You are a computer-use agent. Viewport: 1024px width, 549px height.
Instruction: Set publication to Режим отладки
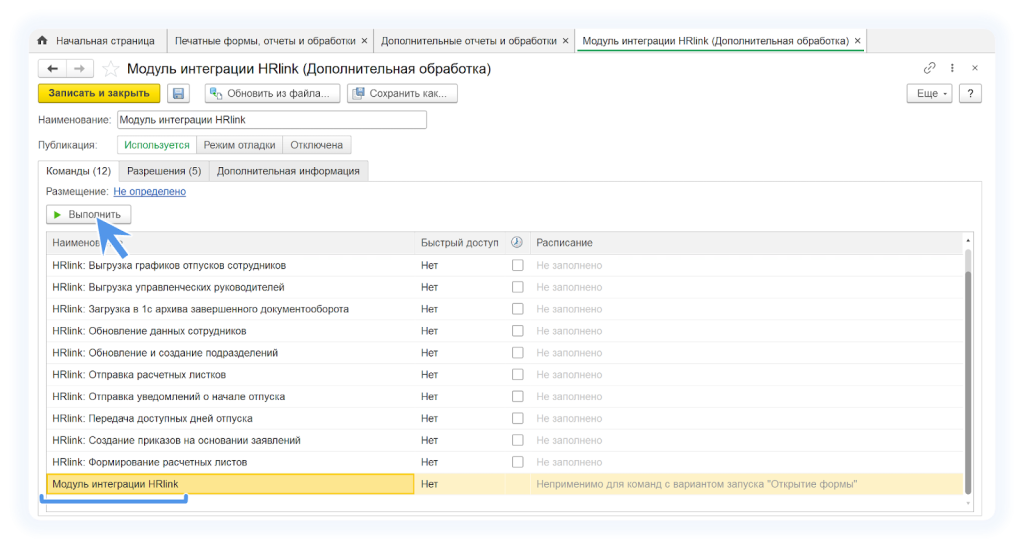(x=239, y=145)
